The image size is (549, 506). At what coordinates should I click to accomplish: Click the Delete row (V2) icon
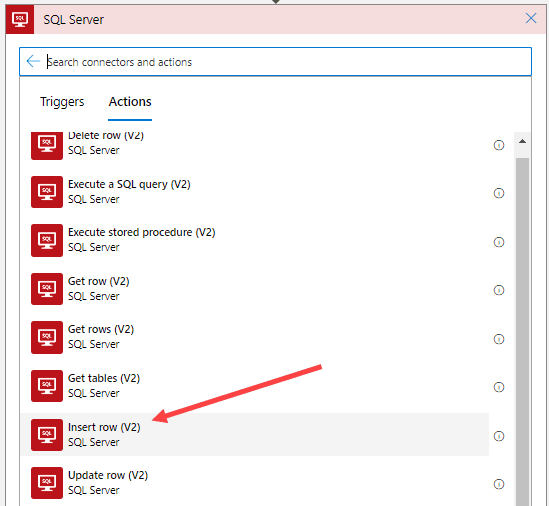pos(47,146)
